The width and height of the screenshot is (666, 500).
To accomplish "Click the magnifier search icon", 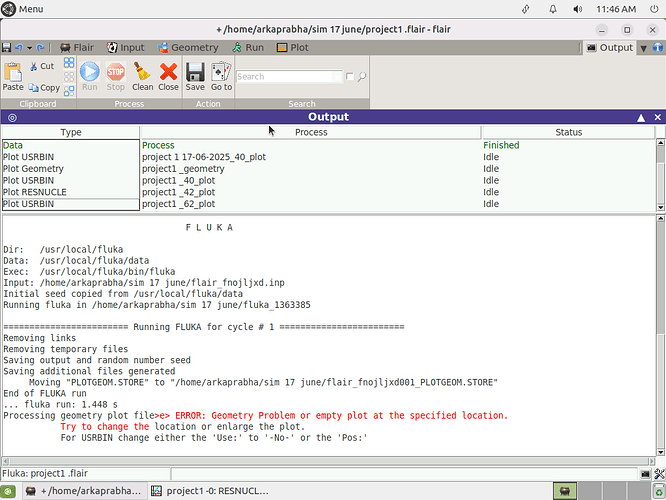I will [362, 77].
